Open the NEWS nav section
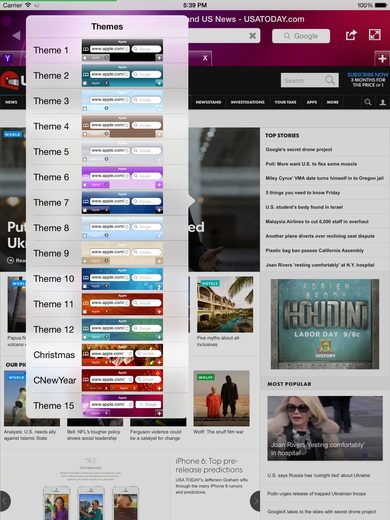Image resolution: width=390 pixels, height=520 pixels. 11,102
